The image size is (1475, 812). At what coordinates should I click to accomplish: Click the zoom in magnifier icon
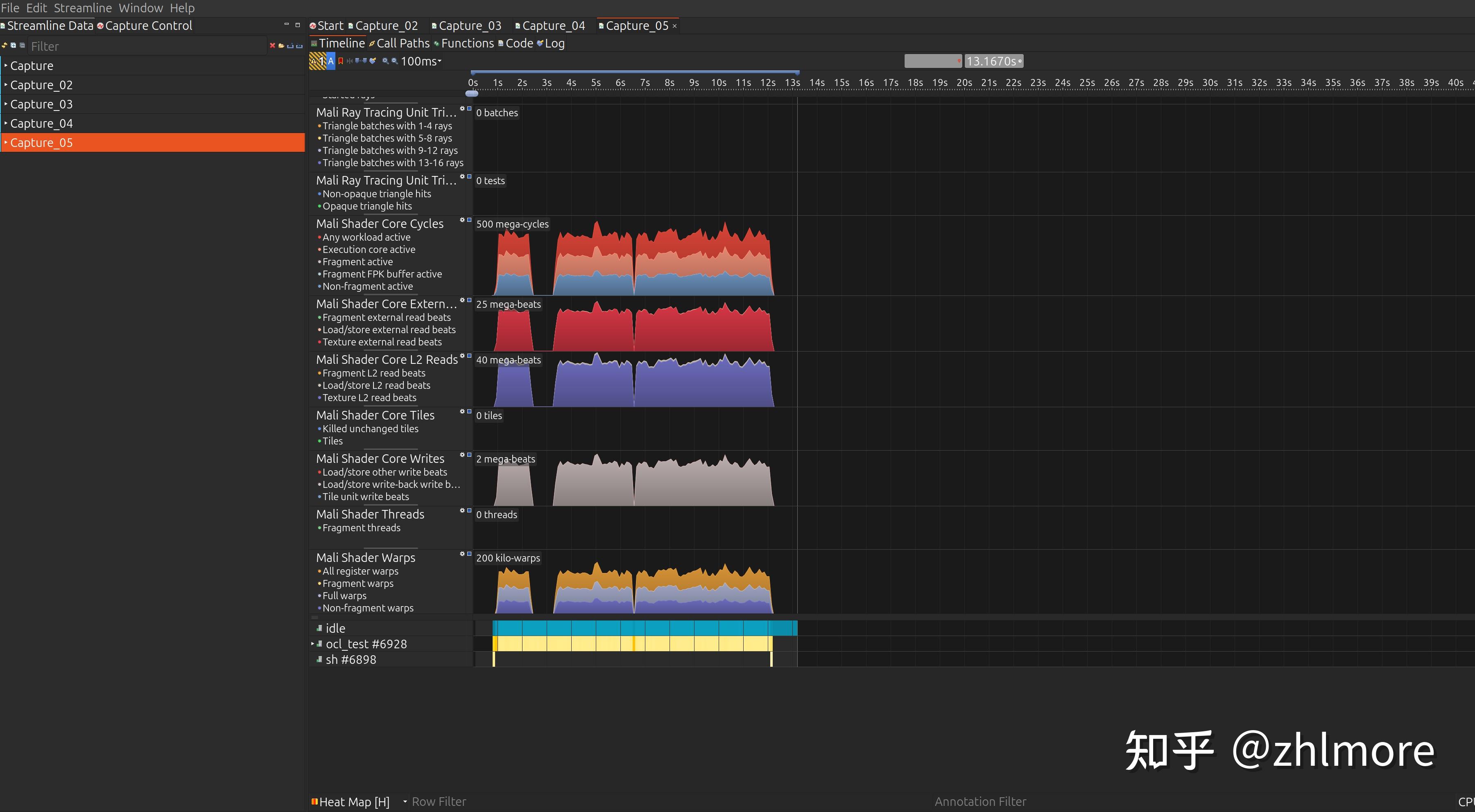click(x=385, y=61)
